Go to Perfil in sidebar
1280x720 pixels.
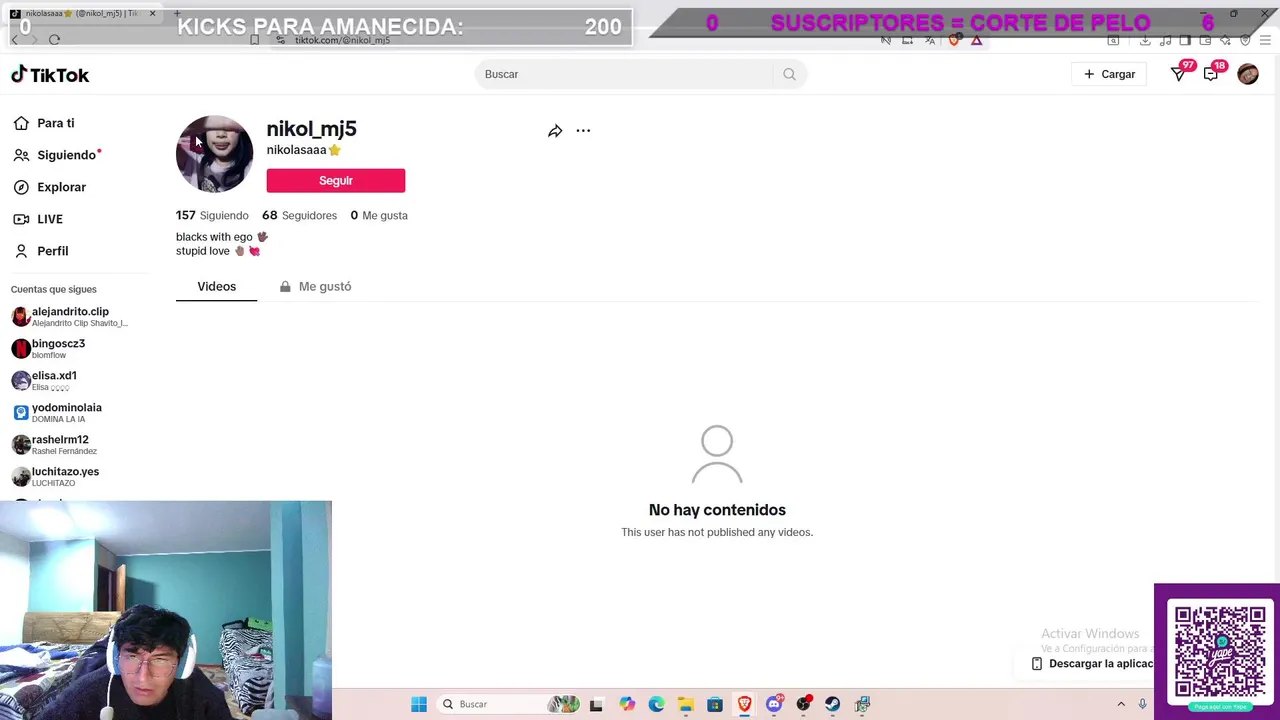53,251
